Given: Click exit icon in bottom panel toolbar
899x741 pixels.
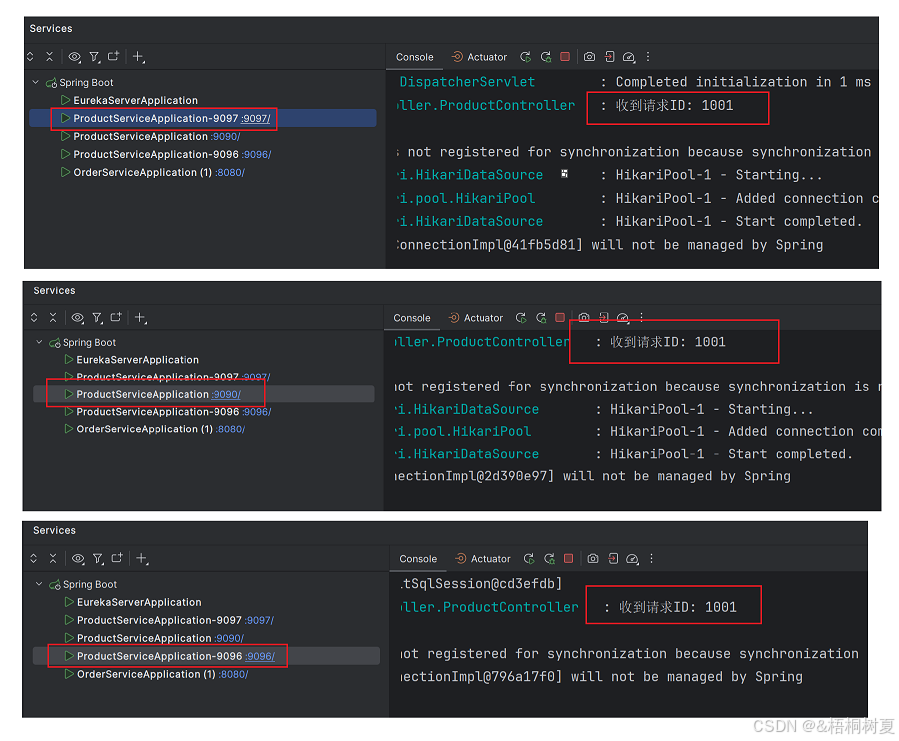Looking at the screenshot, I should pos(613,559).
